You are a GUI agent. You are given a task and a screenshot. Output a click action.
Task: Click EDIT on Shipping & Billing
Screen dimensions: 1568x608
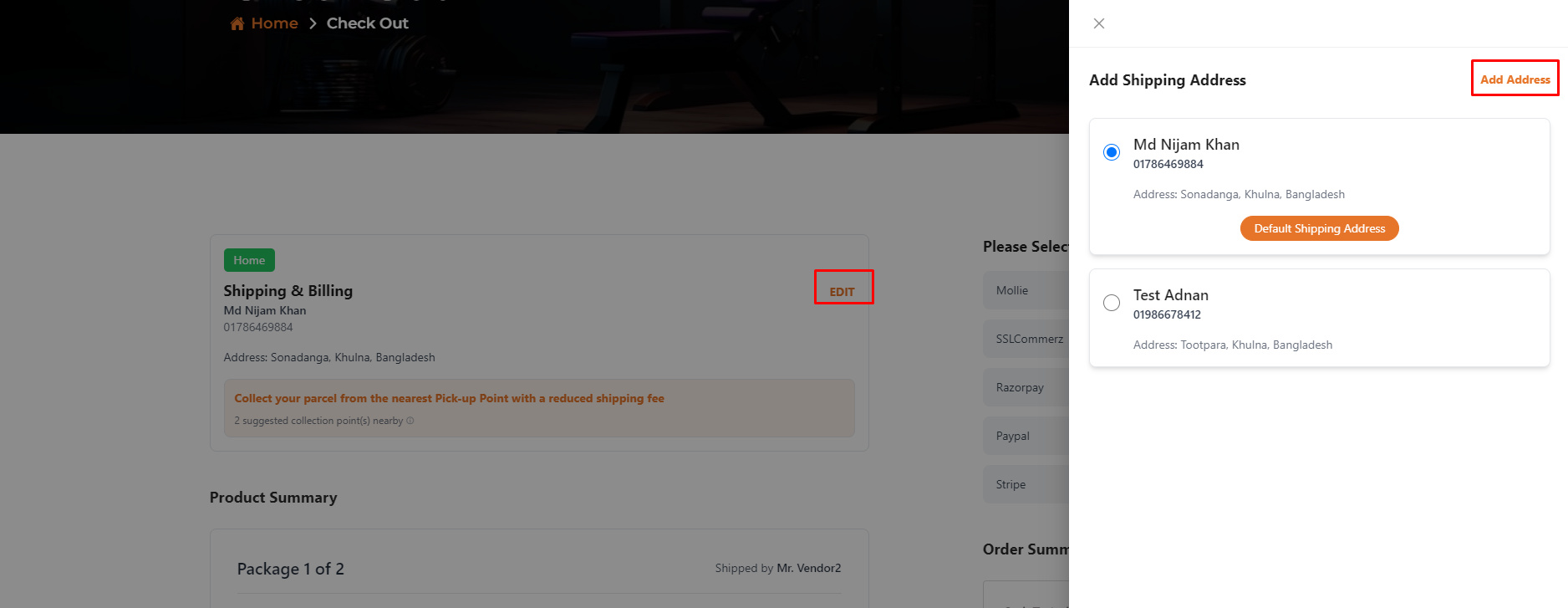(x=842, y=292)
